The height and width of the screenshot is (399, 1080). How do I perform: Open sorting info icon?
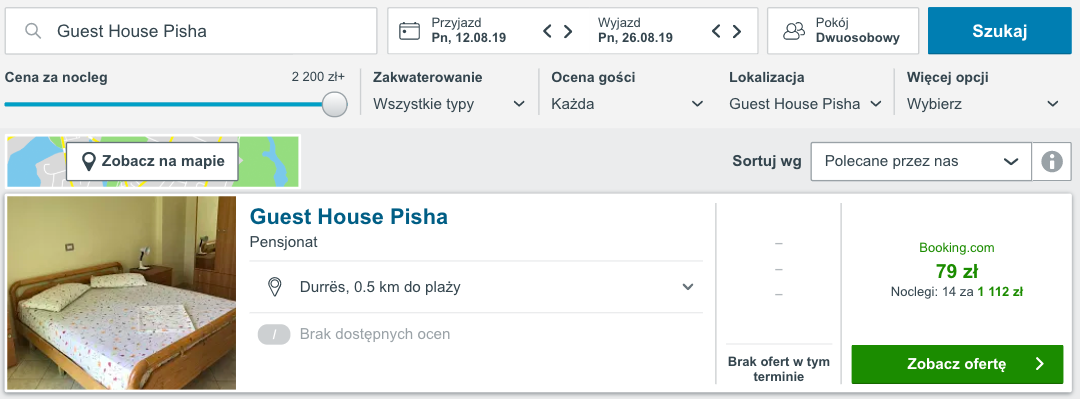(x=1051, y=162)
